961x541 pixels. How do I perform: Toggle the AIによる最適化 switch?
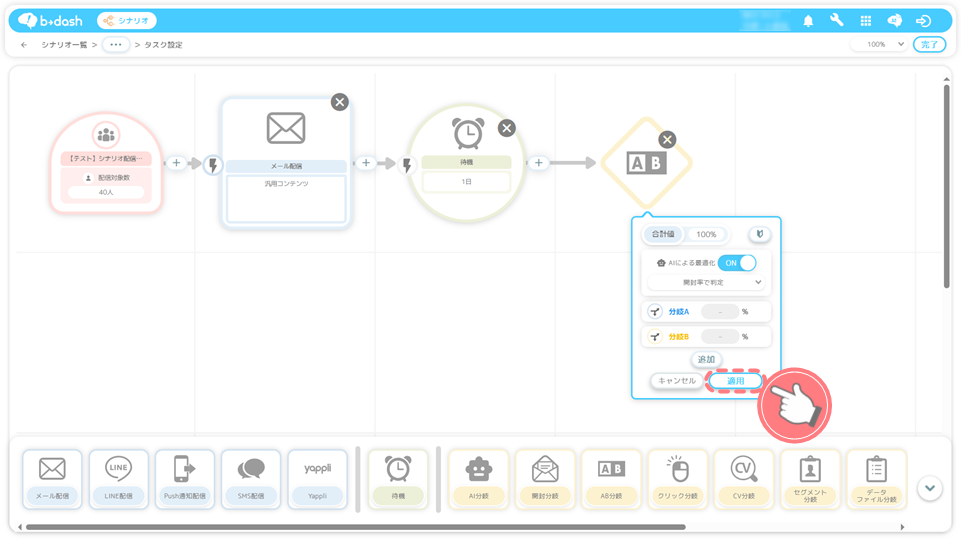[x=737, y=263]
